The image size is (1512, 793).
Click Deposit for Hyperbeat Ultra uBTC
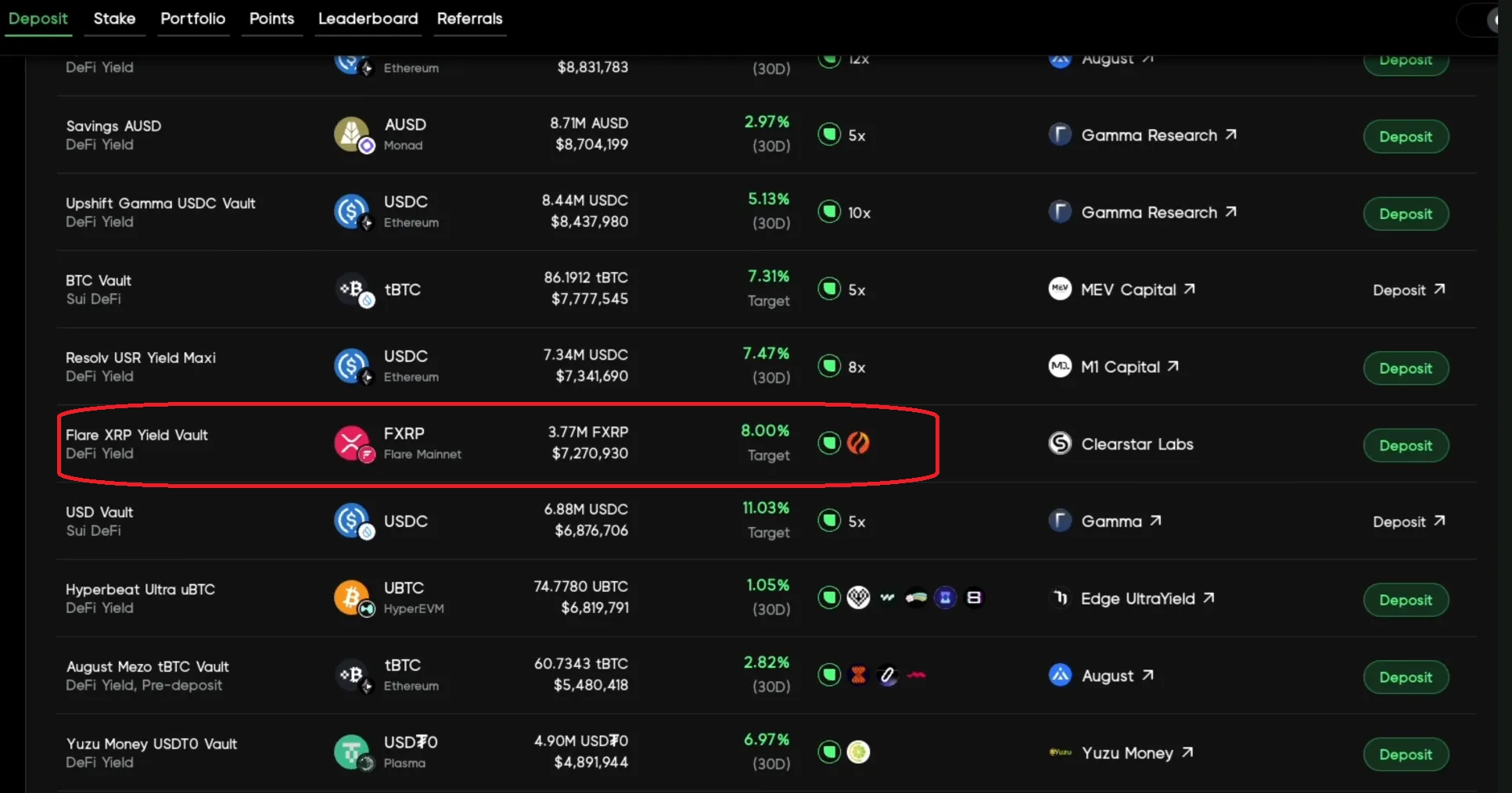[x=1406, y=600]
